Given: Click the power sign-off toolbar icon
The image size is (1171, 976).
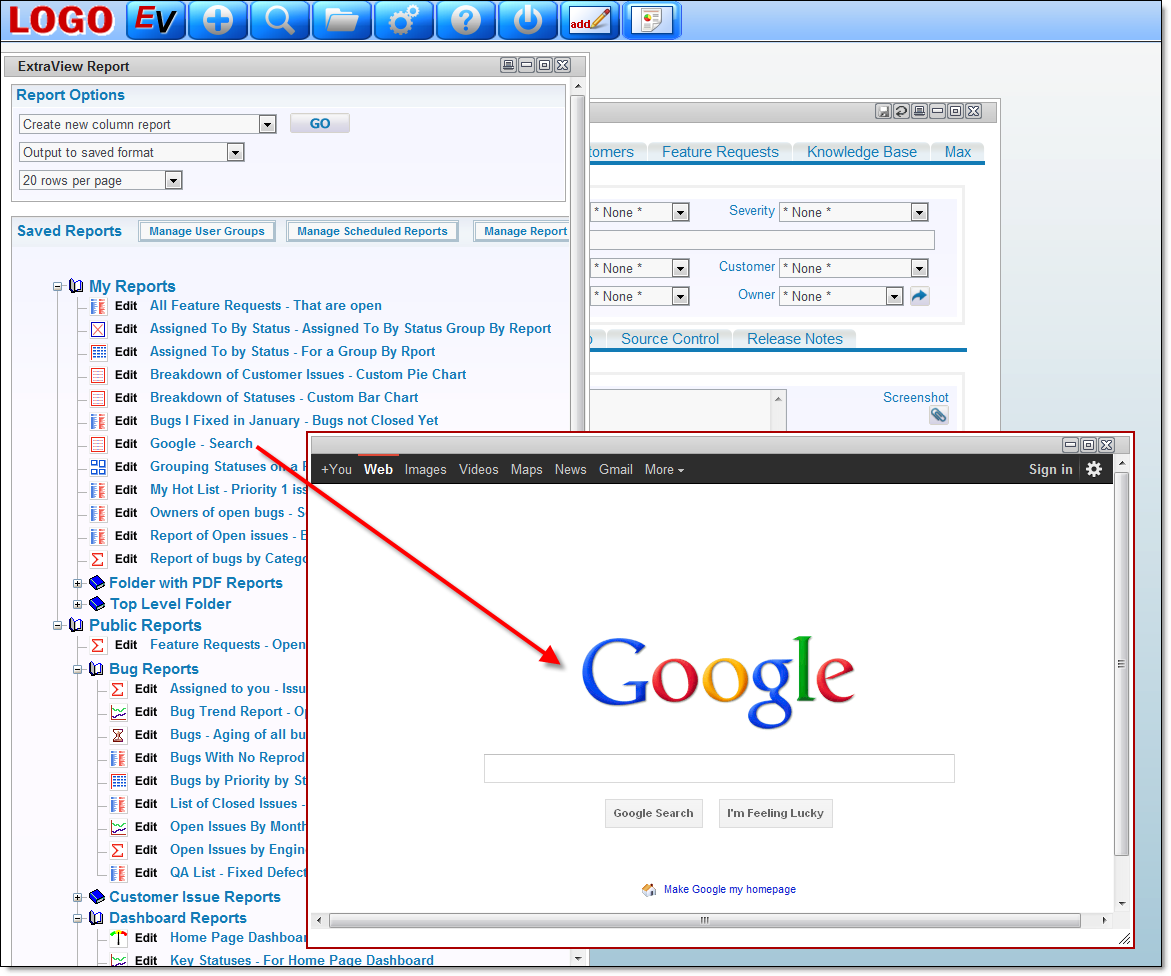Looking at the screenshot, I should (x=527, y=20).
